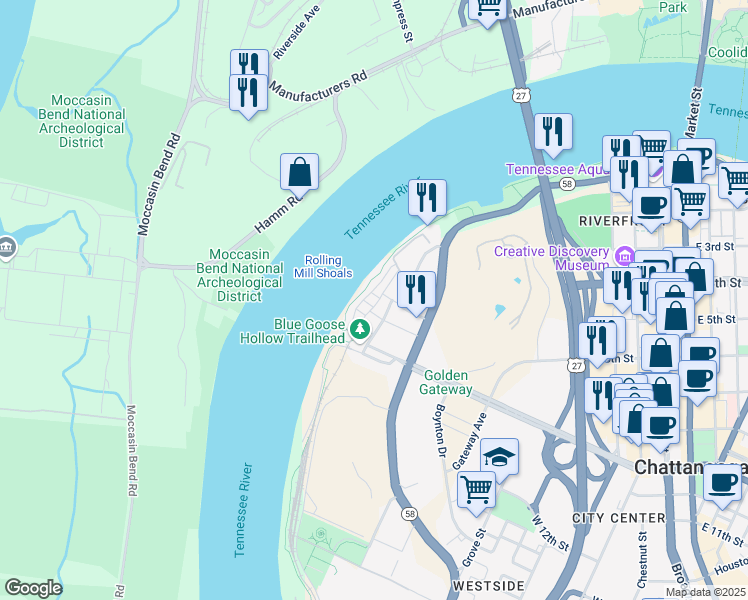
Task: Click the shopping bag marker near Hamm Rd
Action: coord(299,175)
